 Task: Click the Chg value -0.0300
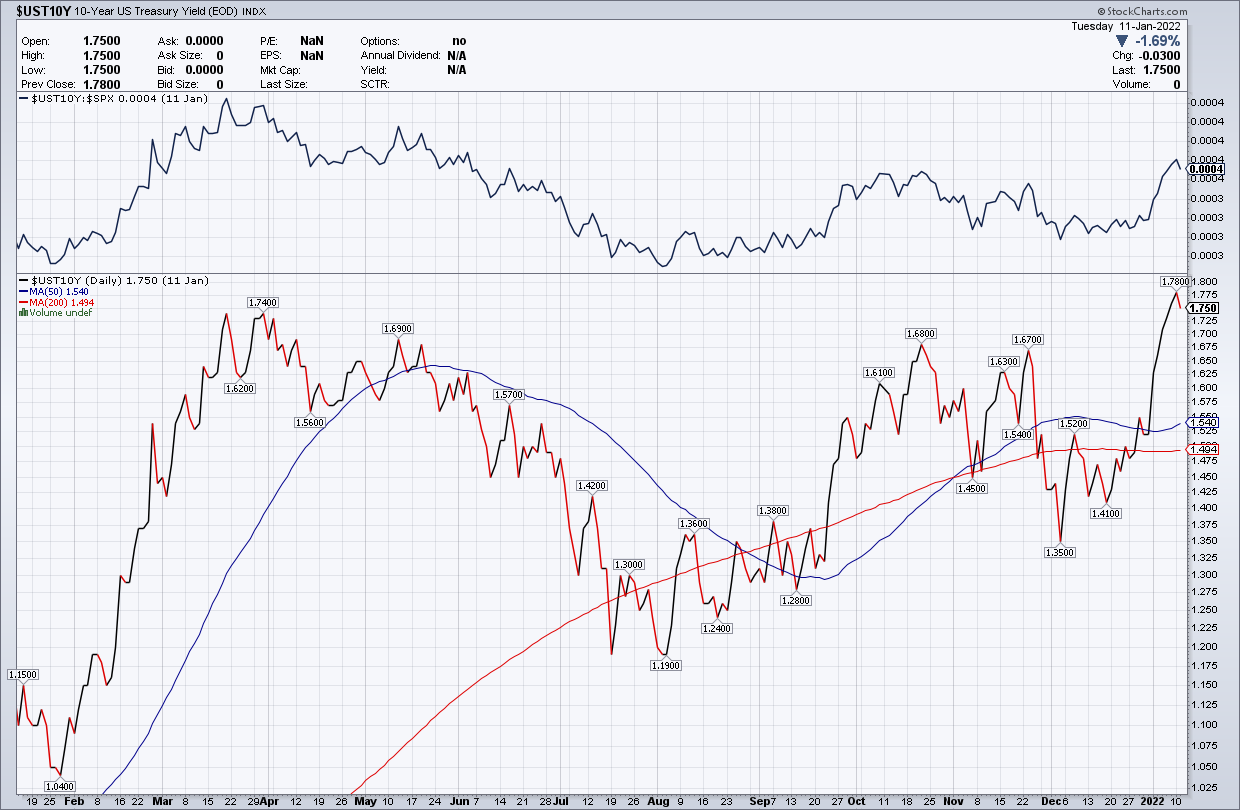click(x=1160, y=56)
